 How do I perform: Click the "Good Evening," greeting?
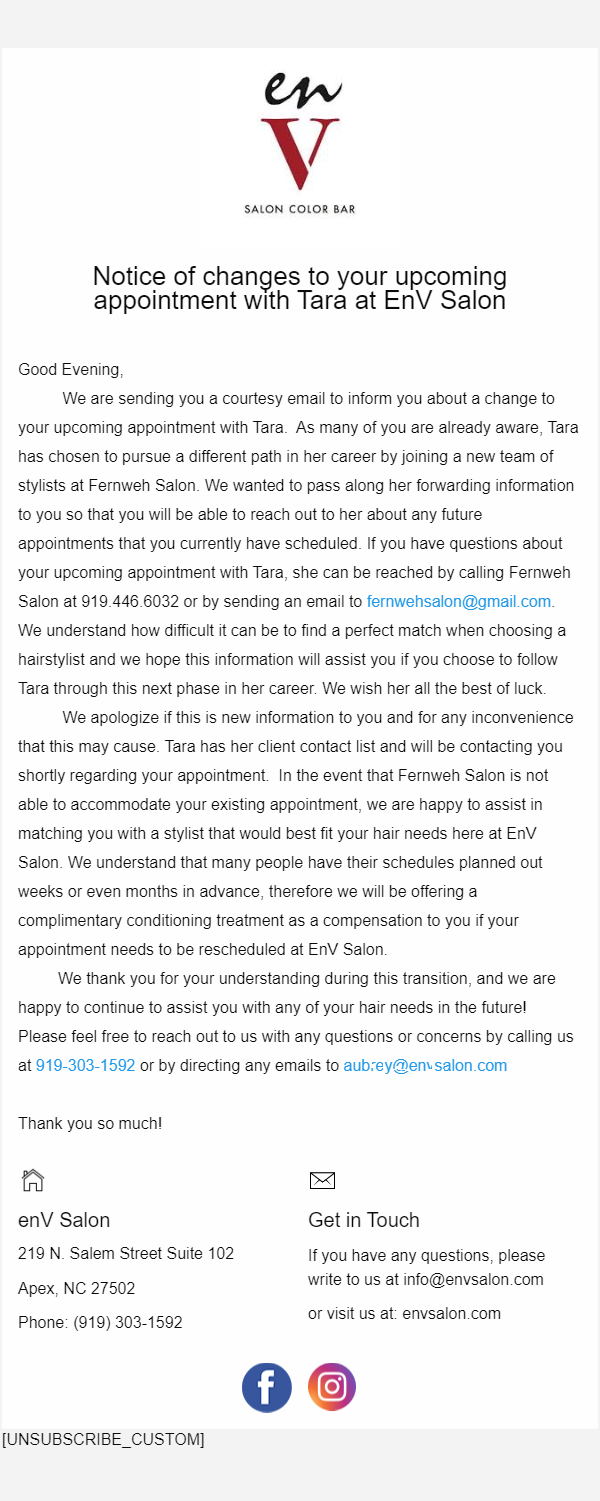pos(71,370)
